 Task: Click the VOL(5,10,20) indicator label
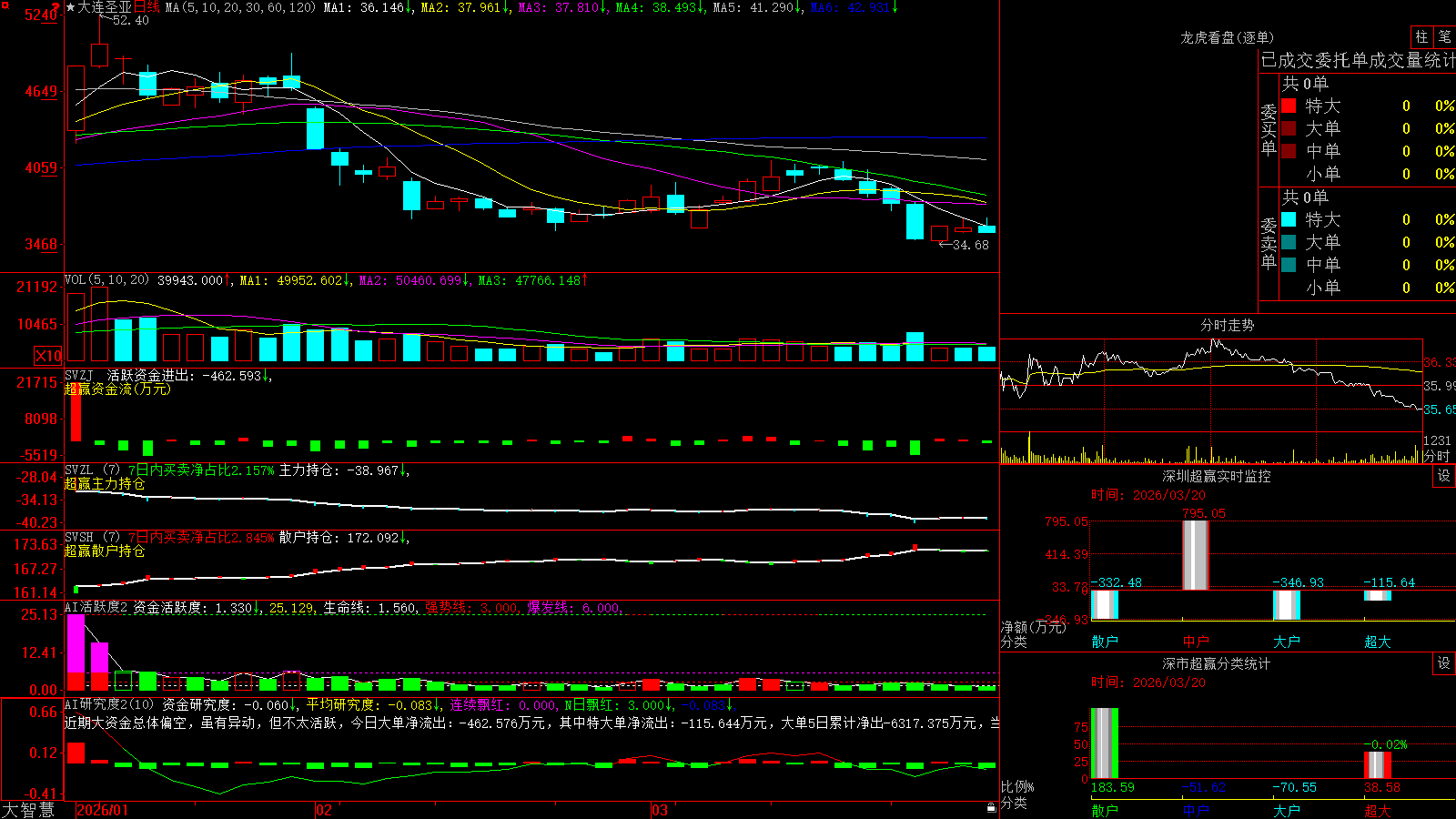point(106,280)
